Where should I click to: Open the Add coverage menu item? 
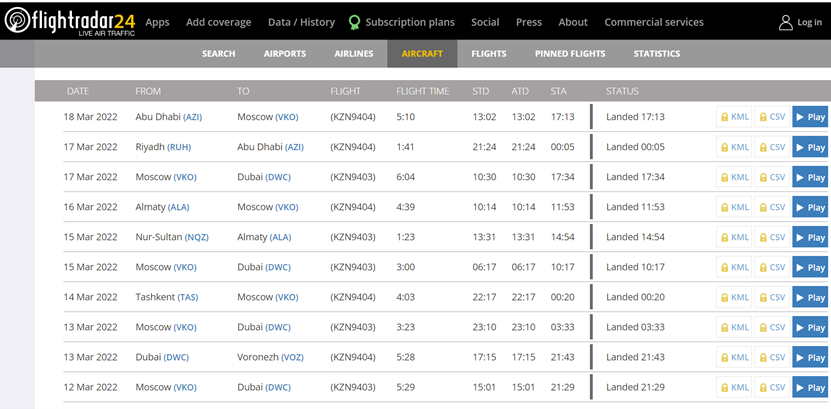(x=218, y=22)
